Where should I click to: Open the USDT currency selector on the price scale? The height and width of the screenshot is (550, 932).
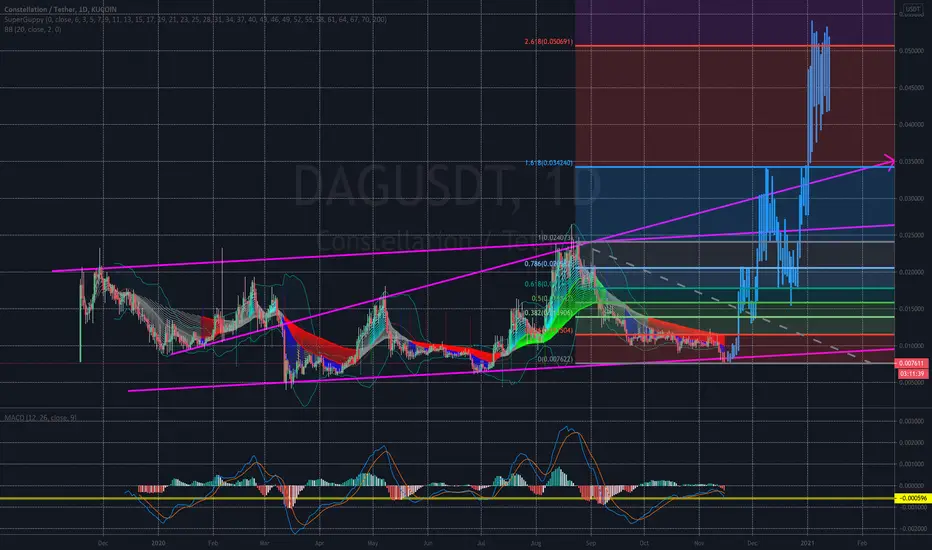912,8
